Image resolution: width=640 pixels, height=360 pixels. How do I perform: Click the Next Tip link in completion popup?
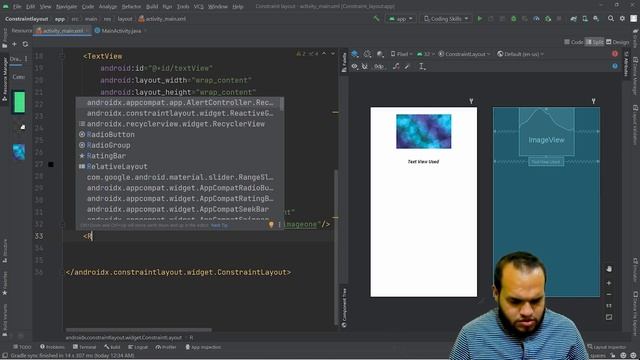coord(219,225)
